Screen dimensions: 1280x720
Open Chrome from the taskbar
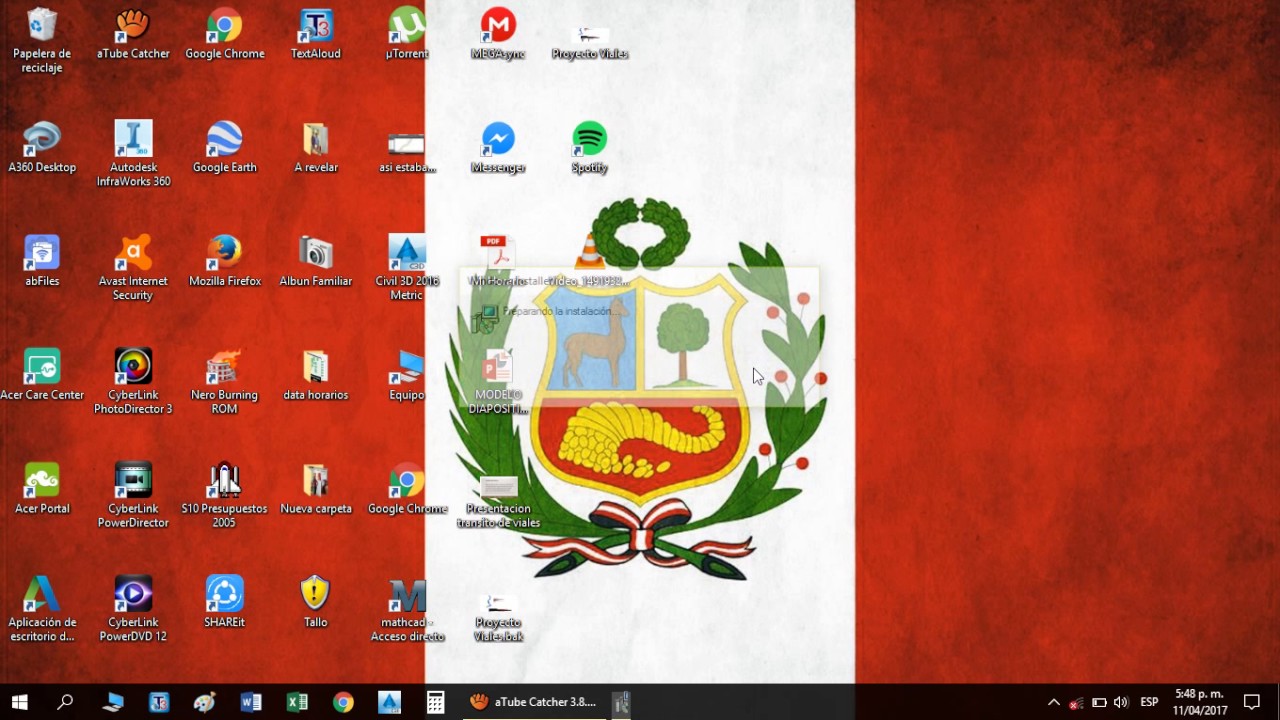[343, 702]
